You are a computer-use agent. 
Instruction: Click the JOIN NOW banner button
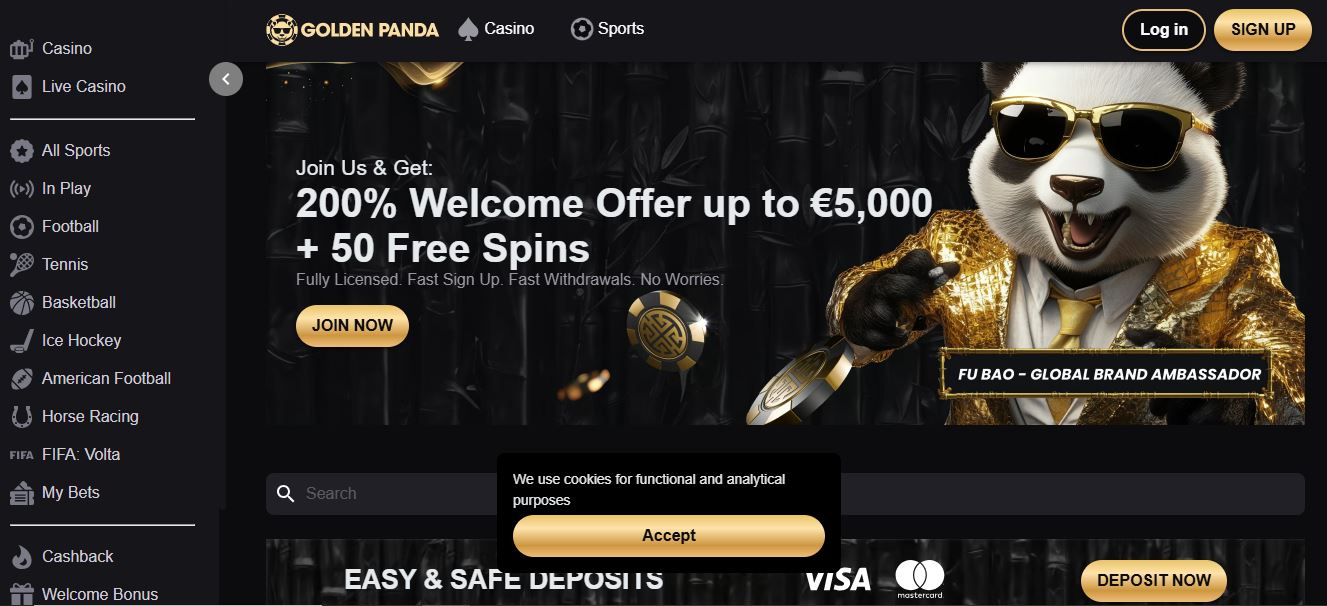[352, 326]
